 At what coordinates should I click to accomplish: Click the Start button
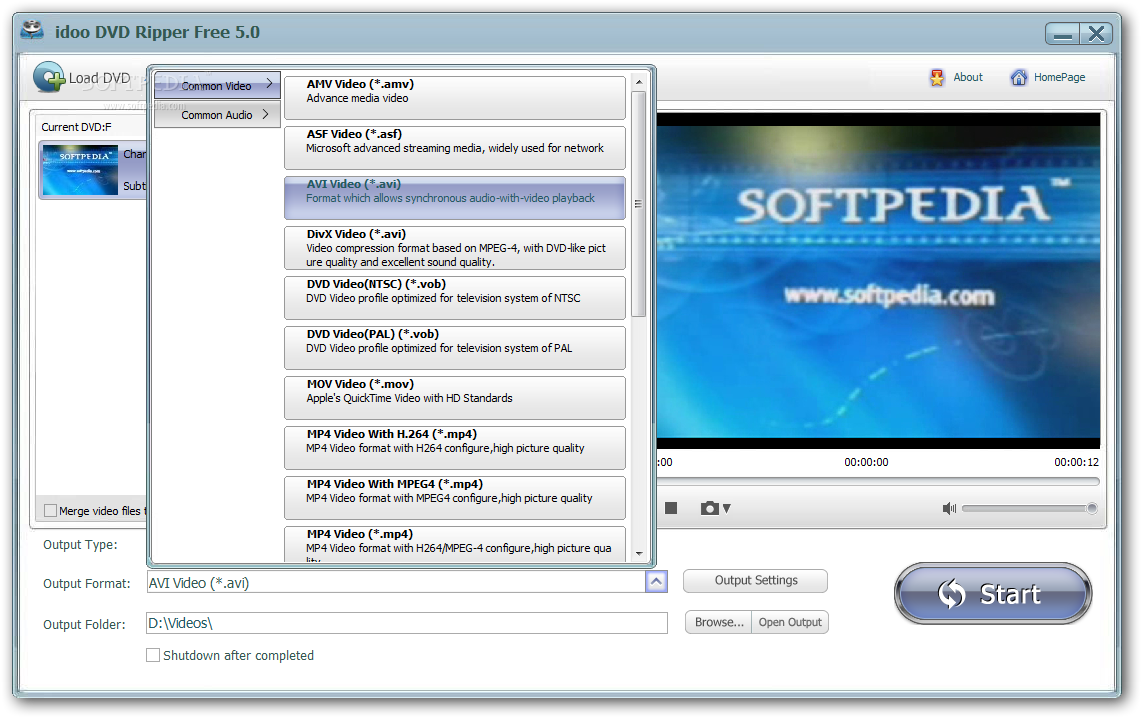pos(993,593)
